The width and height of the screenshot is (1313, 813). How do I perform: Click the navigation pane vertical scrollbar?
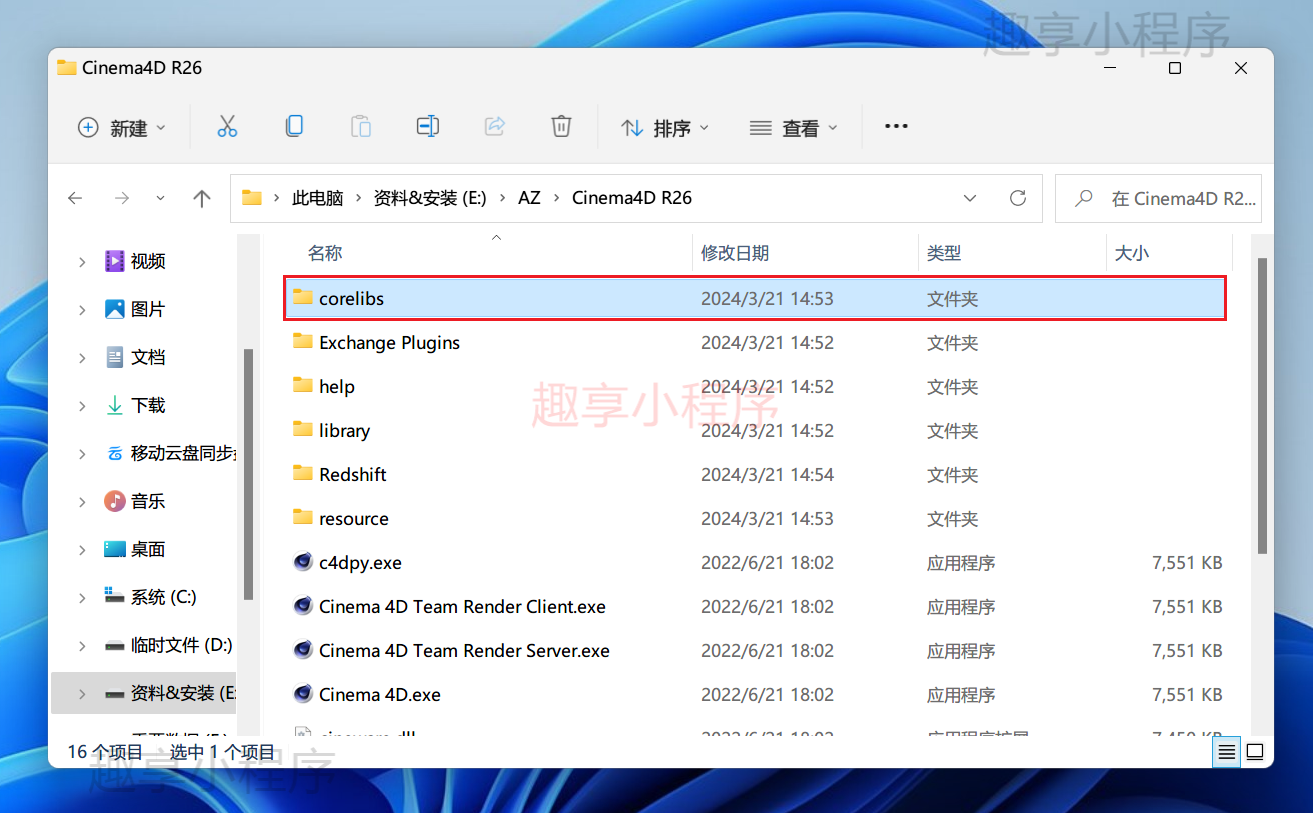click(247, 474)
